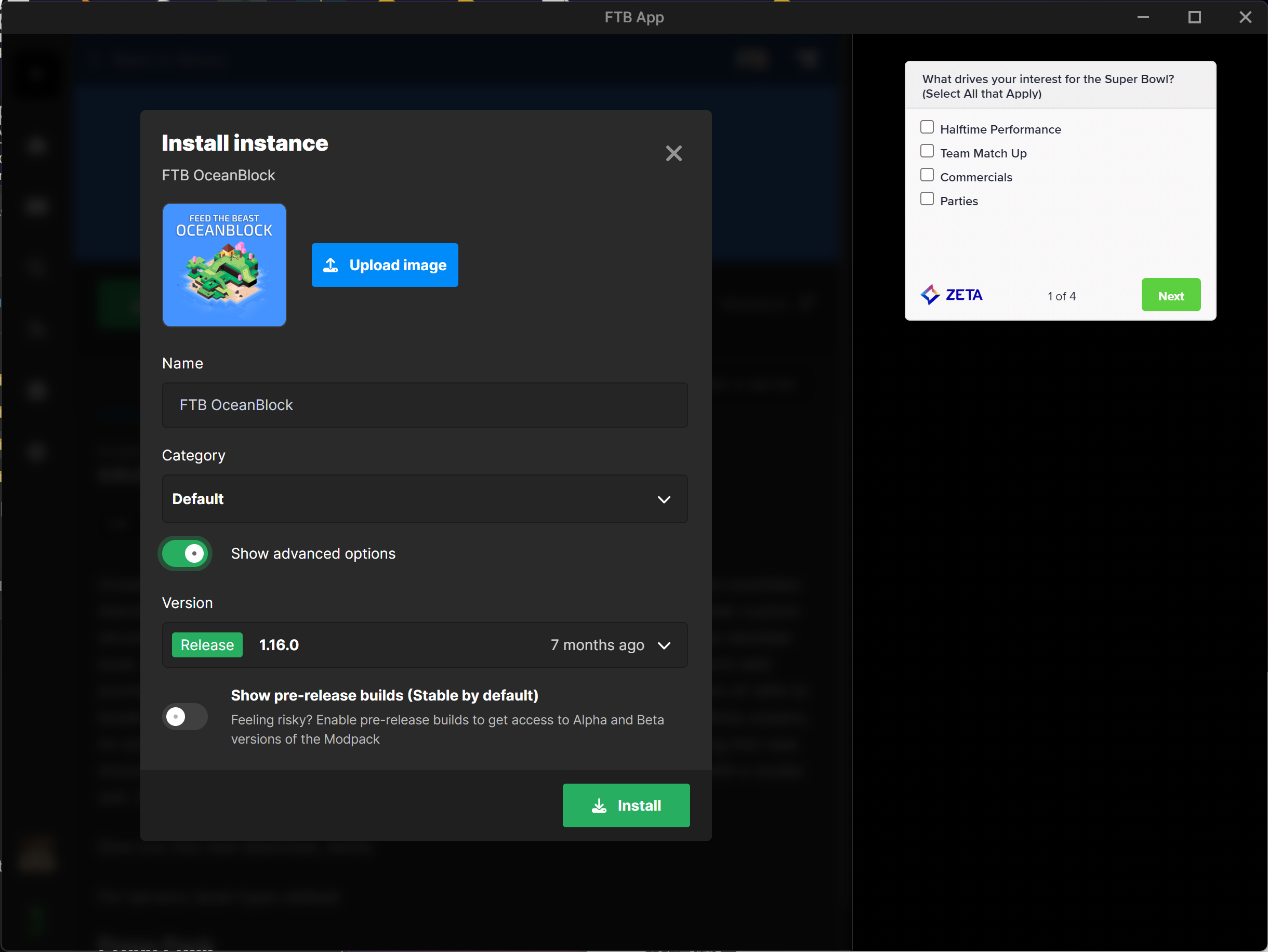Click the Category chevron arrow
The width and height of the screenshot is (1268, 952).
coord(664,499)
